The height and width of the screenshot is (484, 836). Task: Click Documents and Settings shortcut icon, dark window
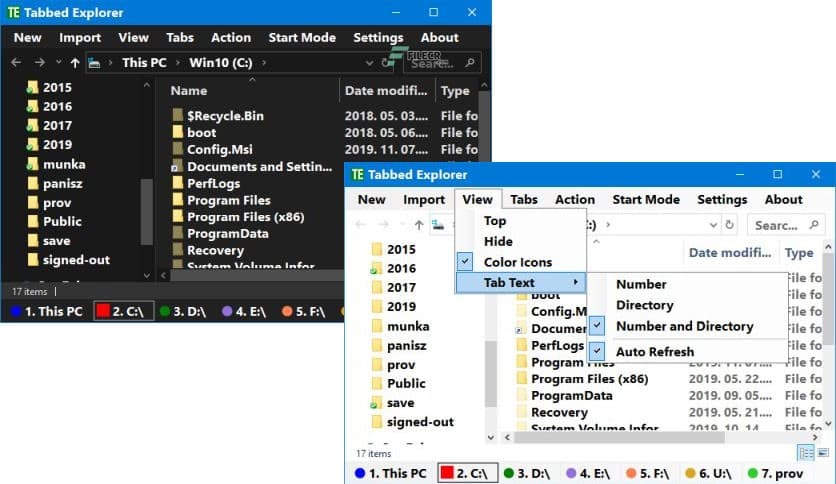tap(176, 166)
